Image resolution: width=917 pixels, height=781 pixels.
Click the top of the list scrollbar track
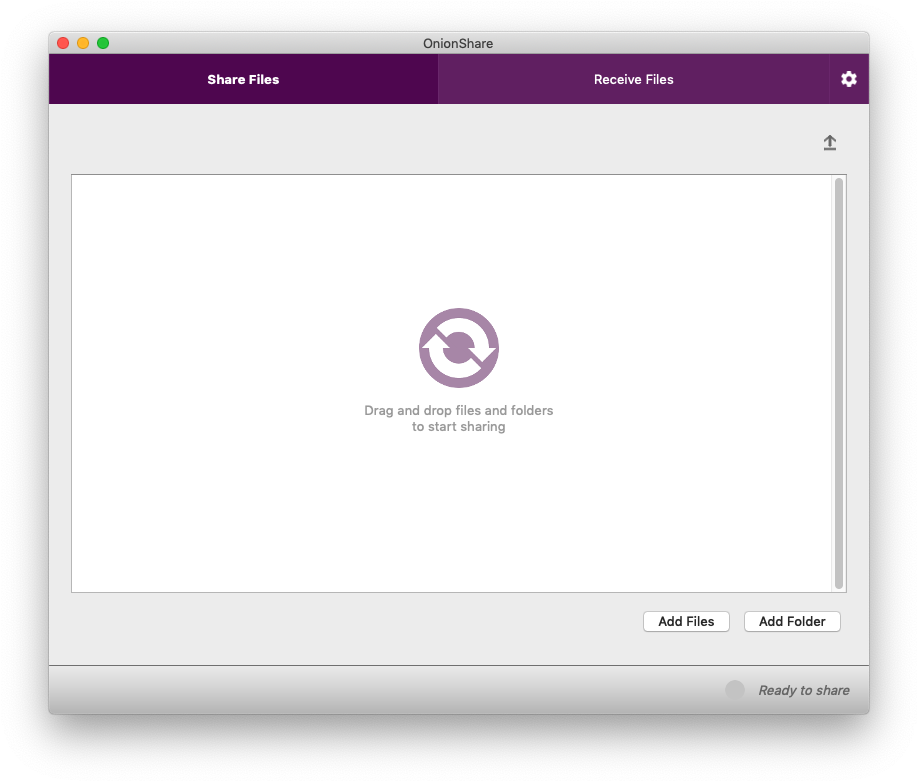838,188
